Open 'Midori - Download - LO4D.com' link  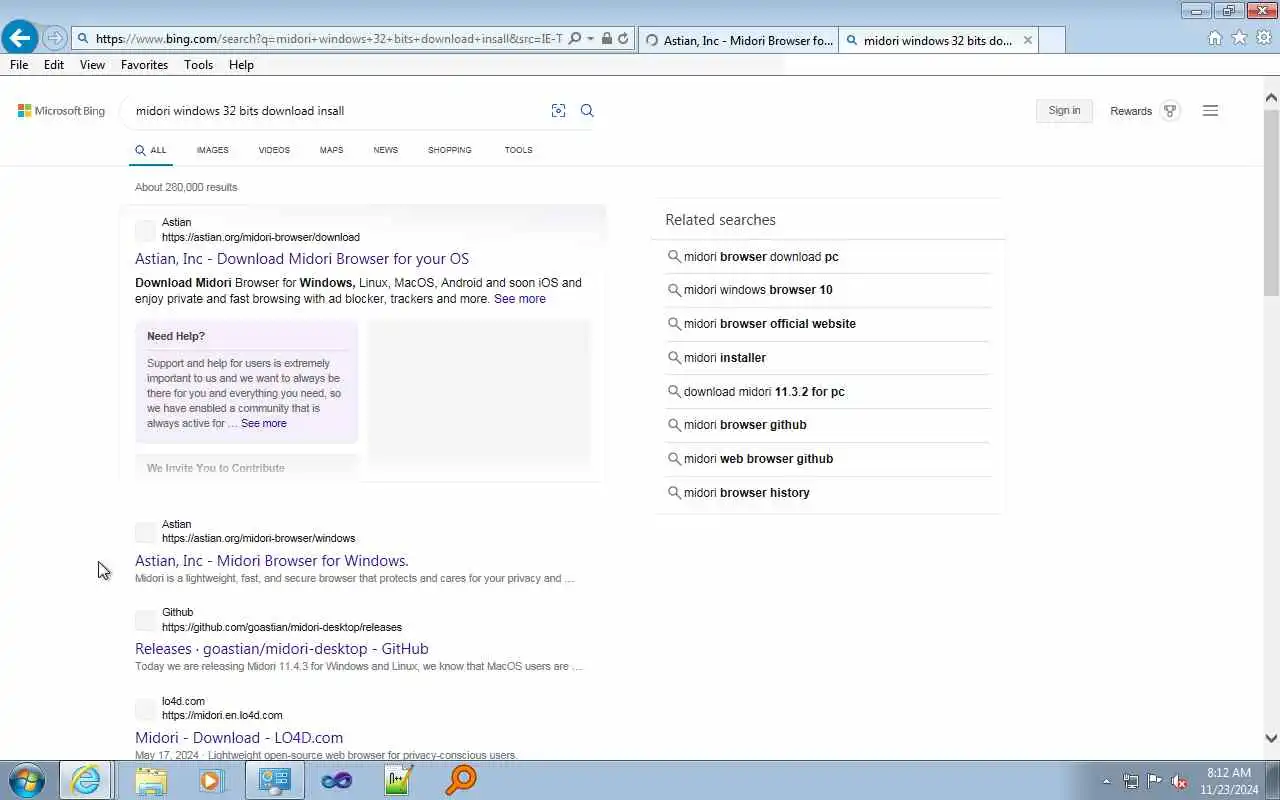pos(239,738)
